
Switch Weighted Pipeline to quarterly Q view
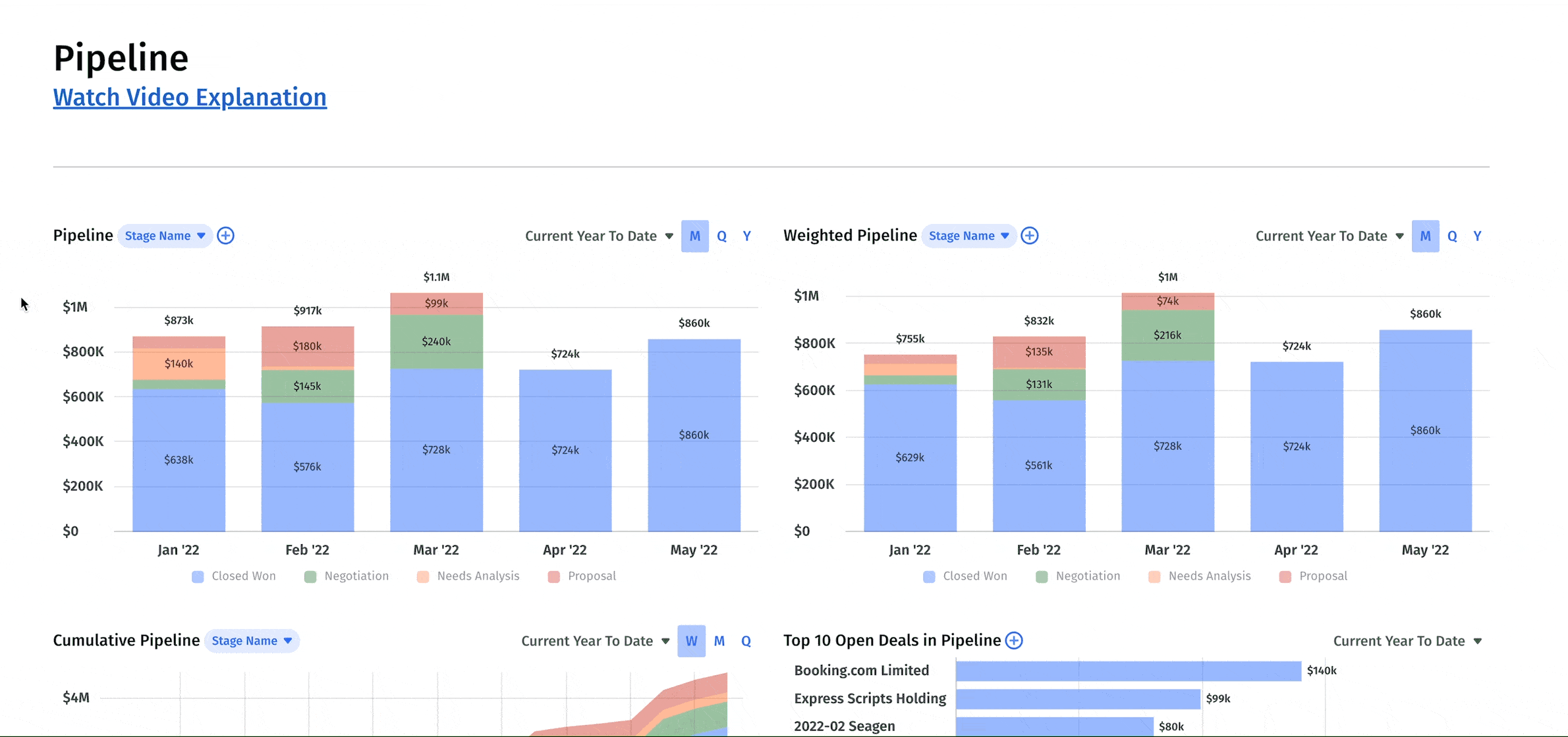(x=1452, y=236)
